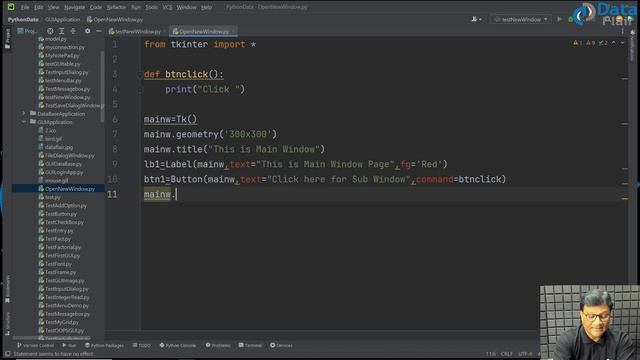Image resolution: width=640 pixels, height=360 pixels.
Task: Close the OpenNewWindow.py editor tab
Action: [233, 31]
